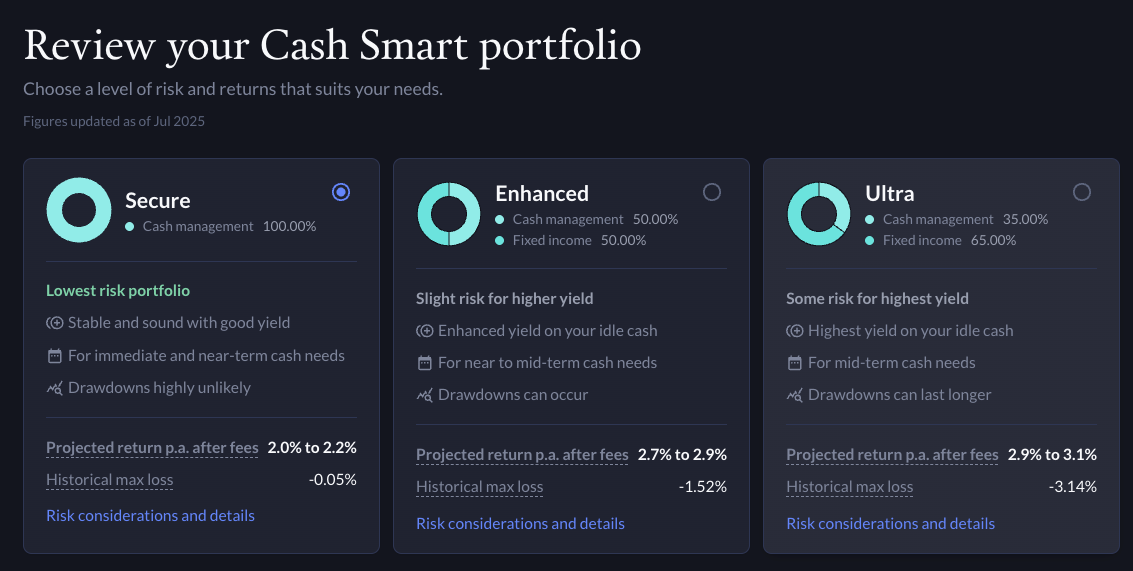The height and width of the screenshot is (571, 1133).
Task: Open Secure Risk considerations and details link
Action: point(150,516)
